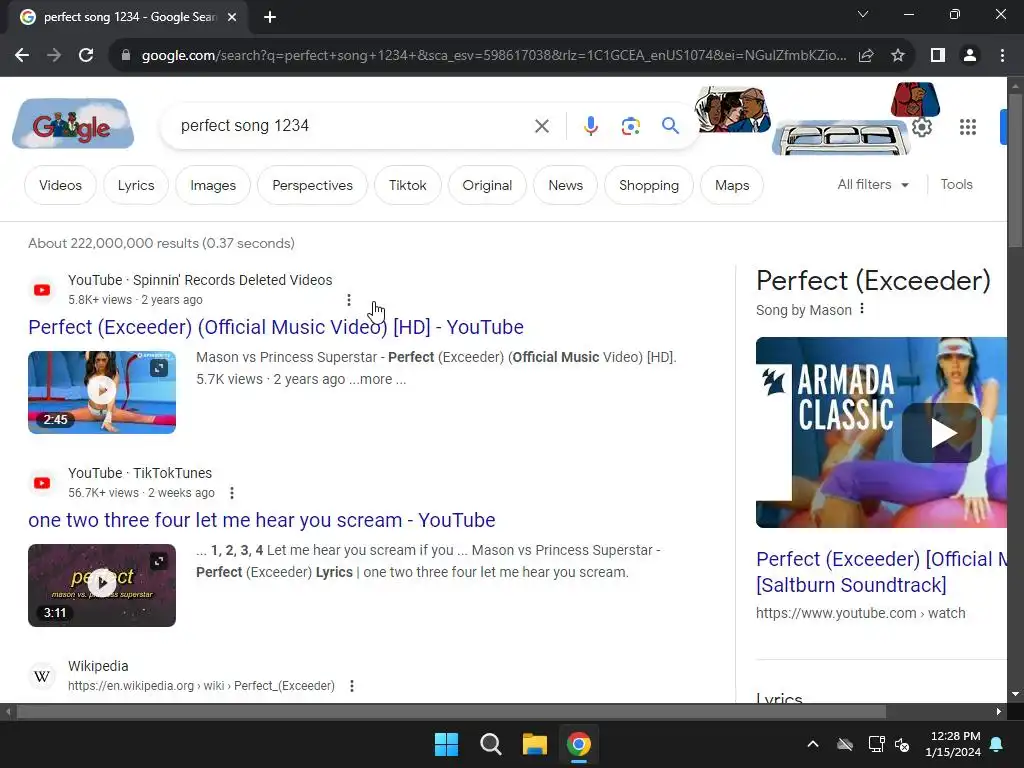
Task: Click the Google doodle logo
Action: pos(73,124)
